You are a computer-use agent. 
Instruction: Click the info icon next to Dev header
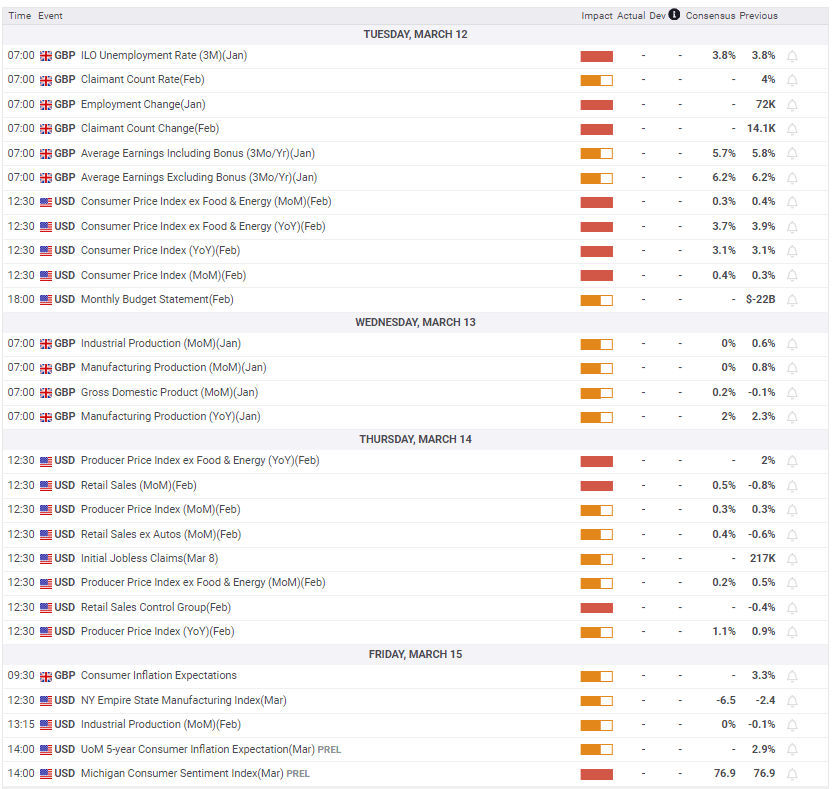674,14
